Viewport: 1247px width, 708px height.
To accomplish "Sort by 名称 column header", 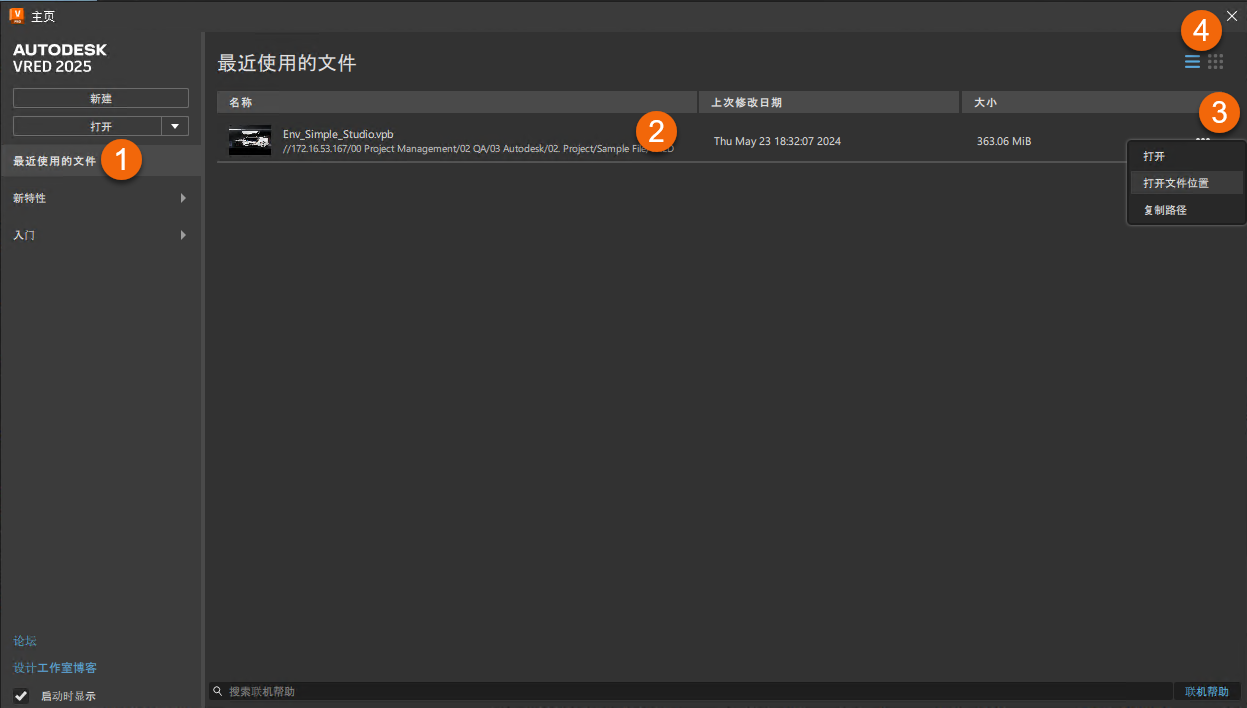I will pyautogui.click(x=457, y=102).
